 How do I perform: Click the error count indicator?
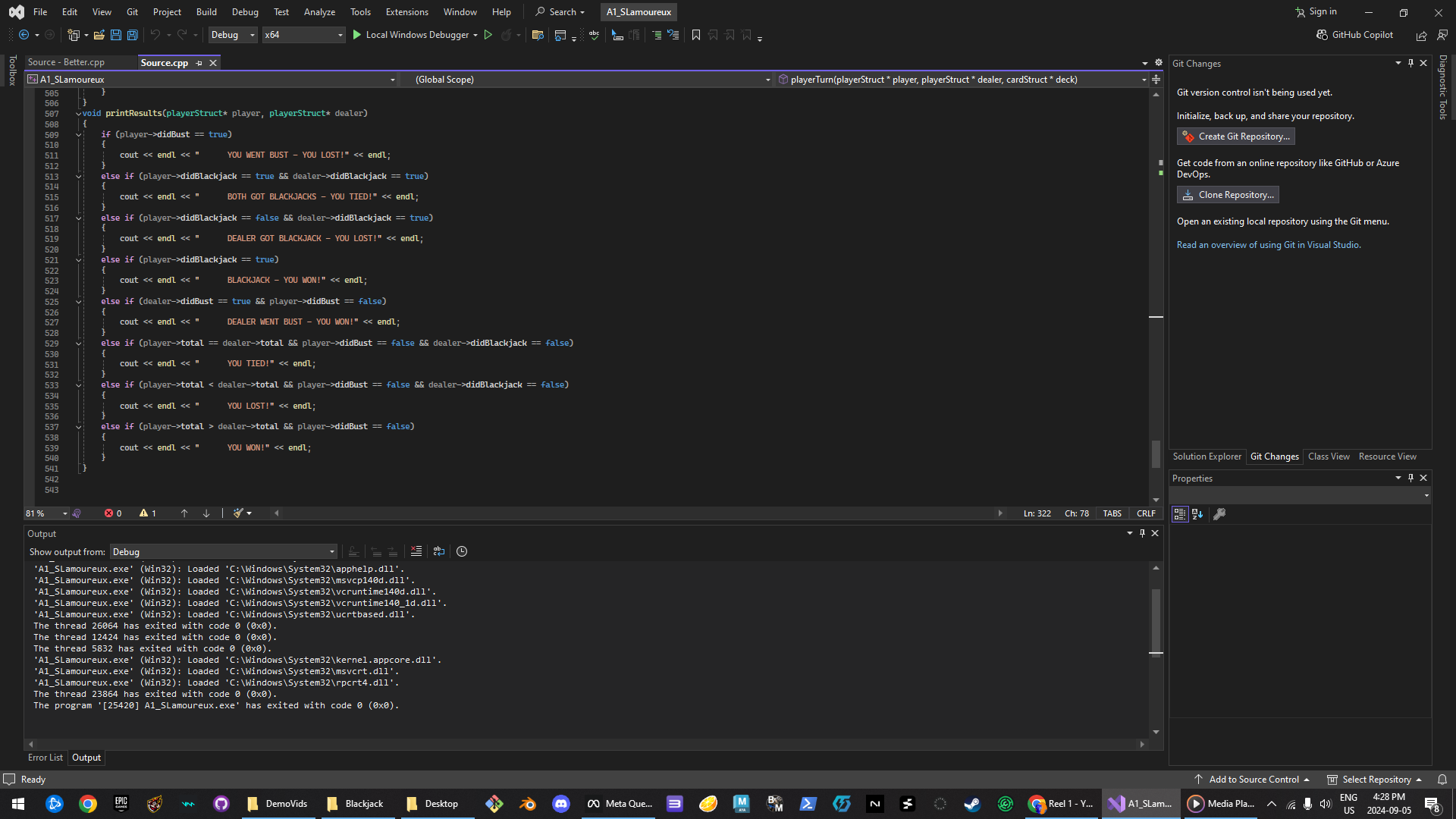click(x=113, y=513)
